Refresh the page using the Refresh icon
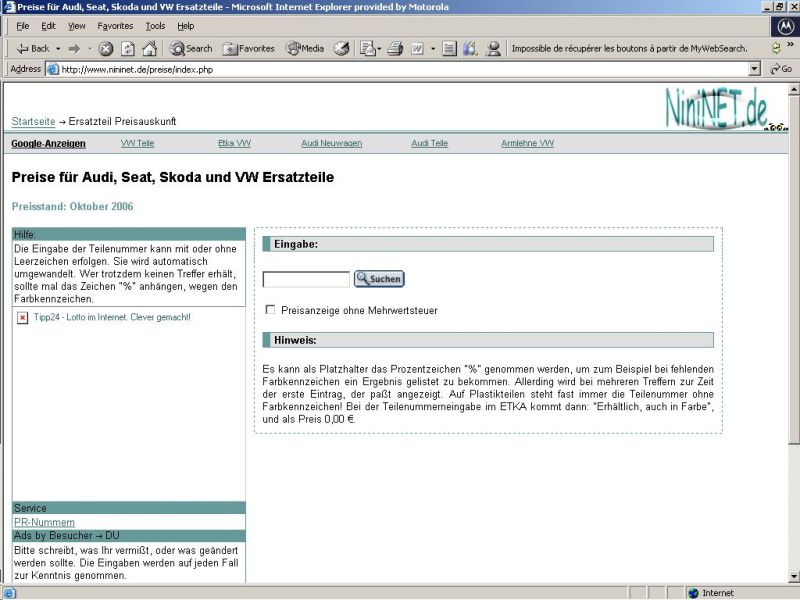 pos(128,48)
